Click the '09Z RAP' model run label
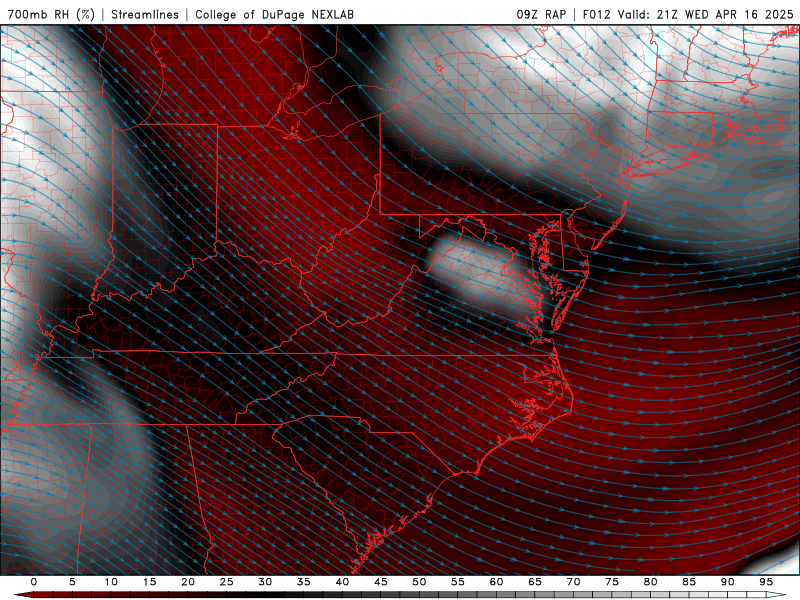Viewport: 800px width, 600px height. click(x=541, y=14)
